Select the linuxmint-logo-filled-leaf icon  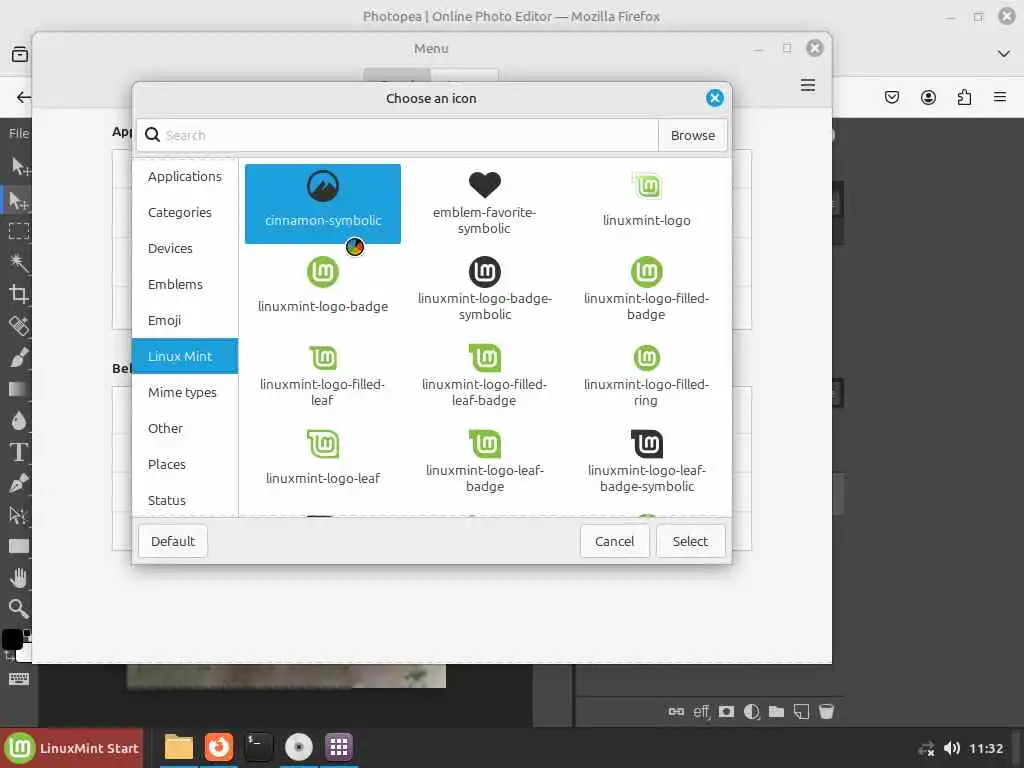pyautogui.click(x=323, y=375)
